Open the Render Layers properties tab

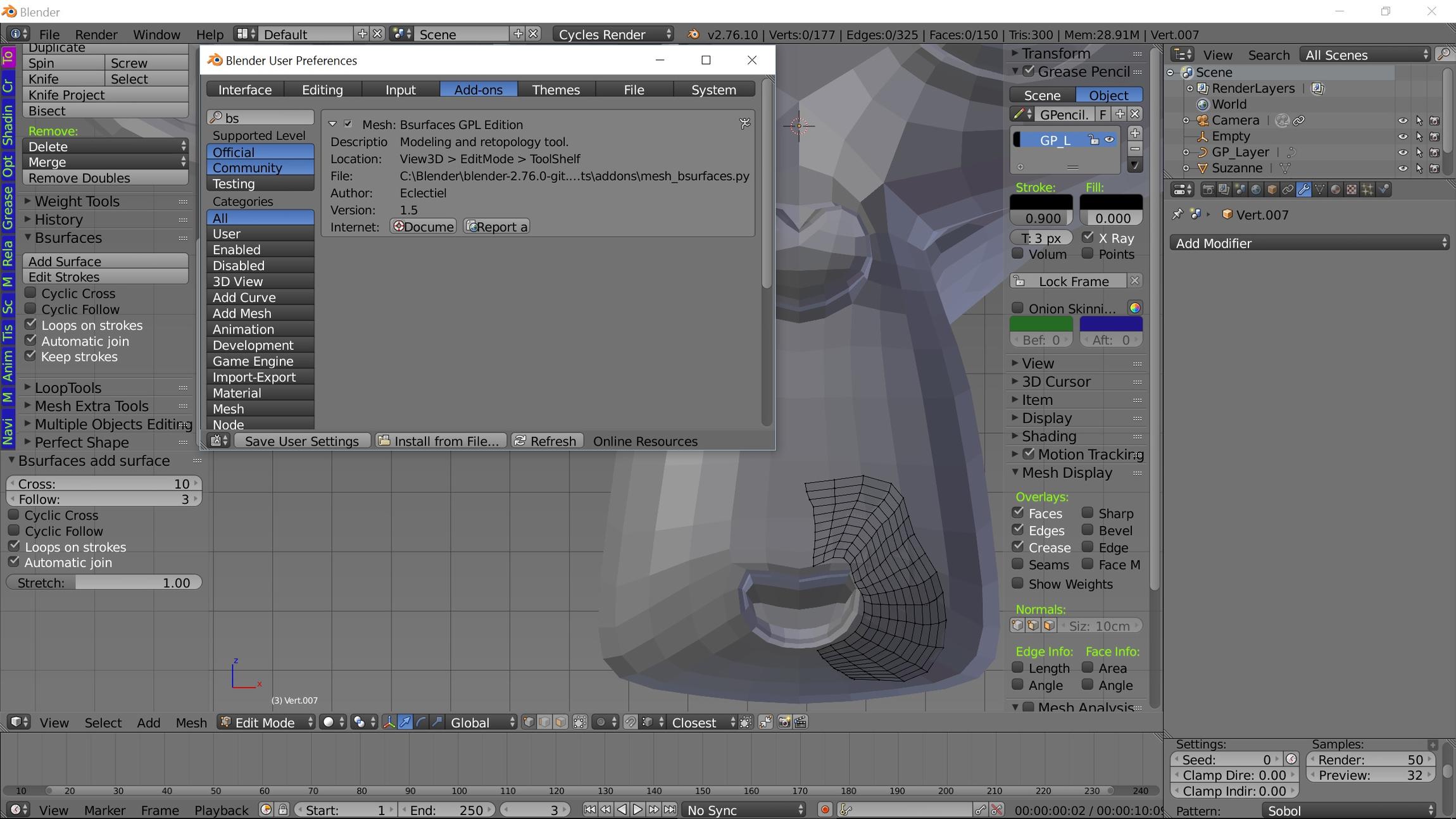click(1224, 189)
